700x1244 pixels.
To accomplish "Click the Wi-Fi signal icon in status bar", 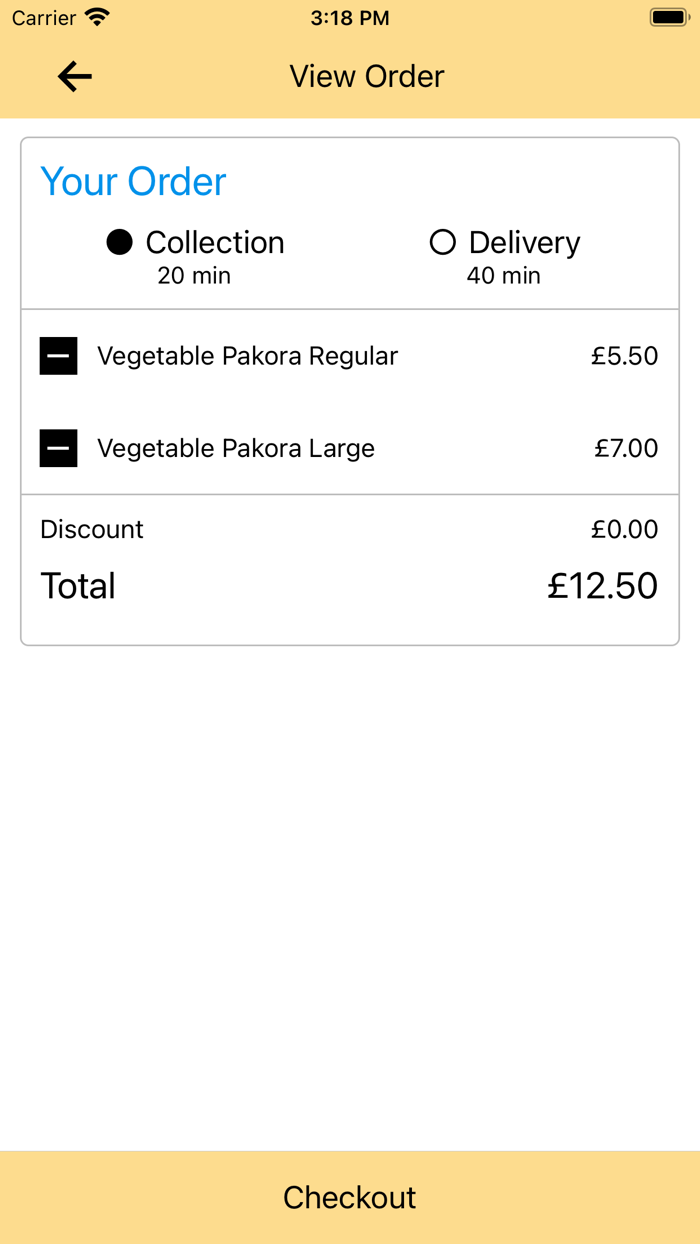I will 96,16.
